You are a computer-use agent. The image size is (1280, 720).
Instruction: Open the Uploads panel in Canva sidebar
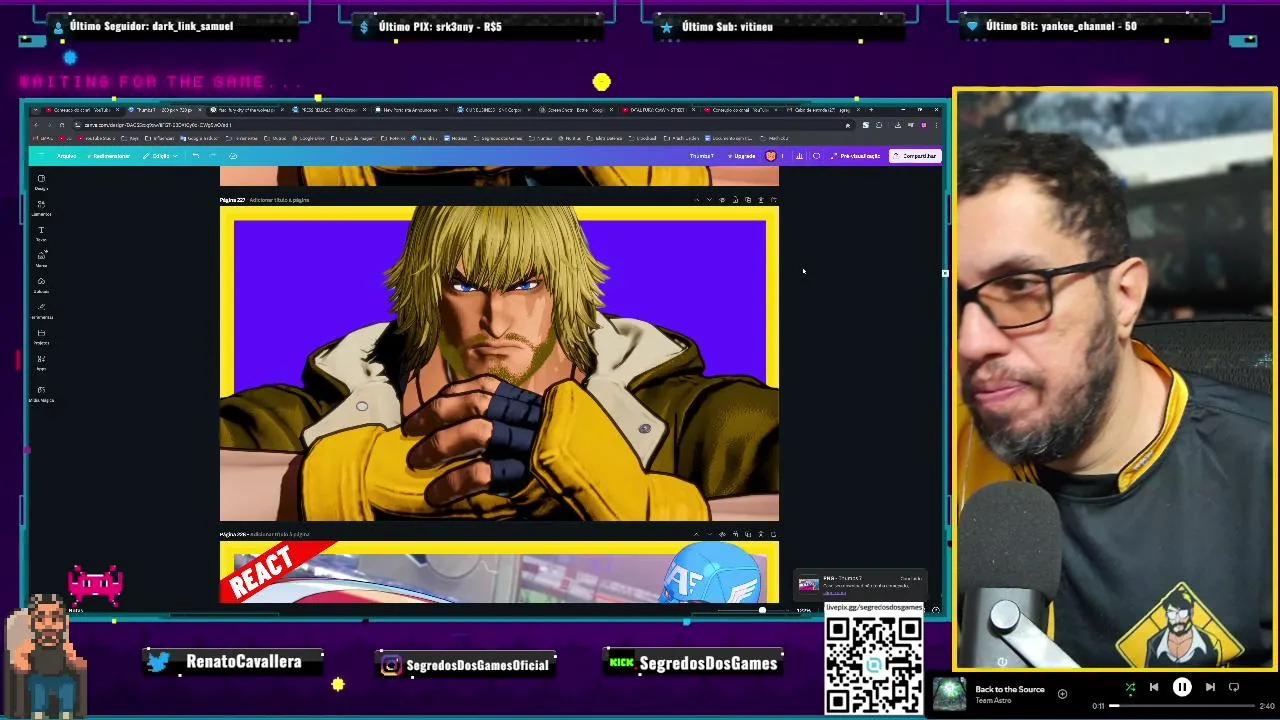point(41,284)
